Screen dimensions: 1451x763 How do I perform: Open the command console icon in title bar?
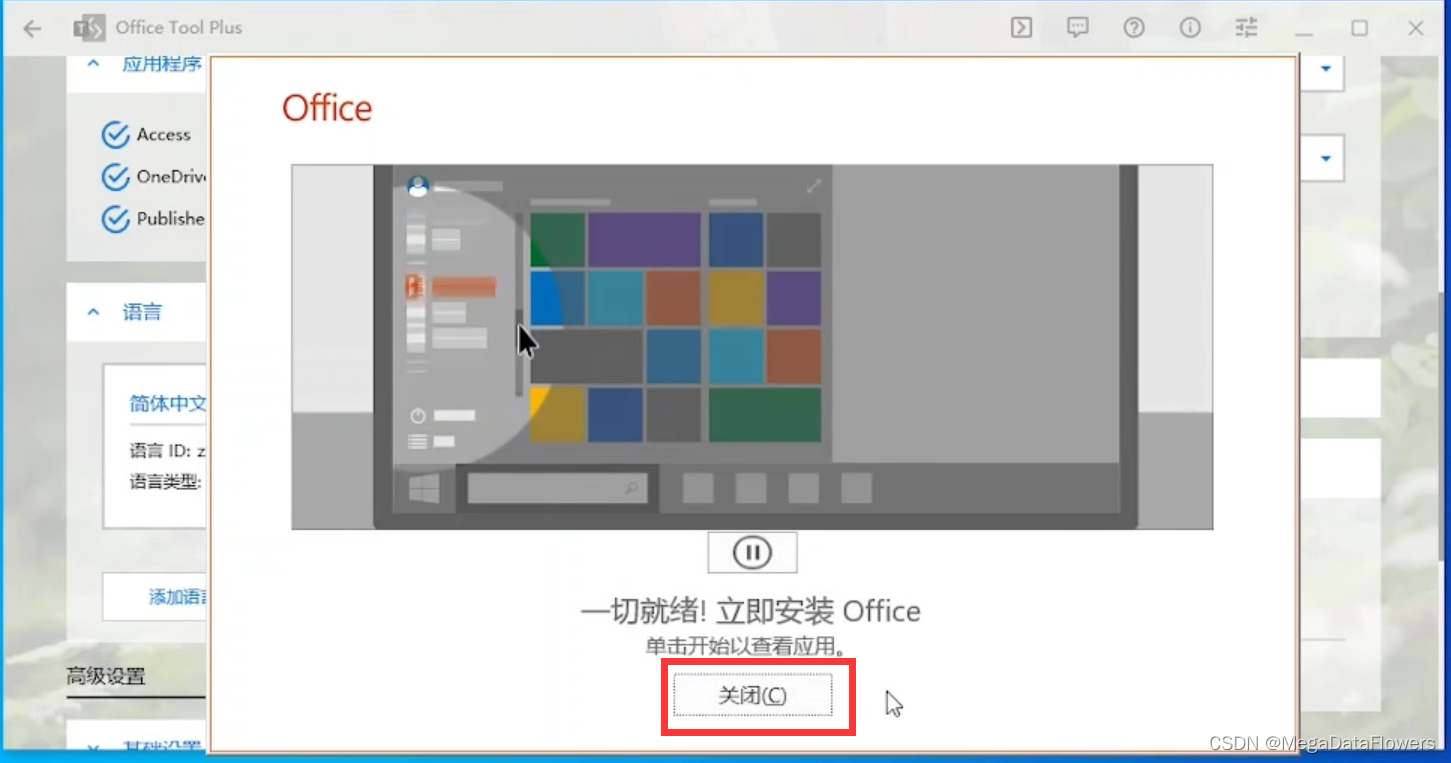coord(1021,28)
